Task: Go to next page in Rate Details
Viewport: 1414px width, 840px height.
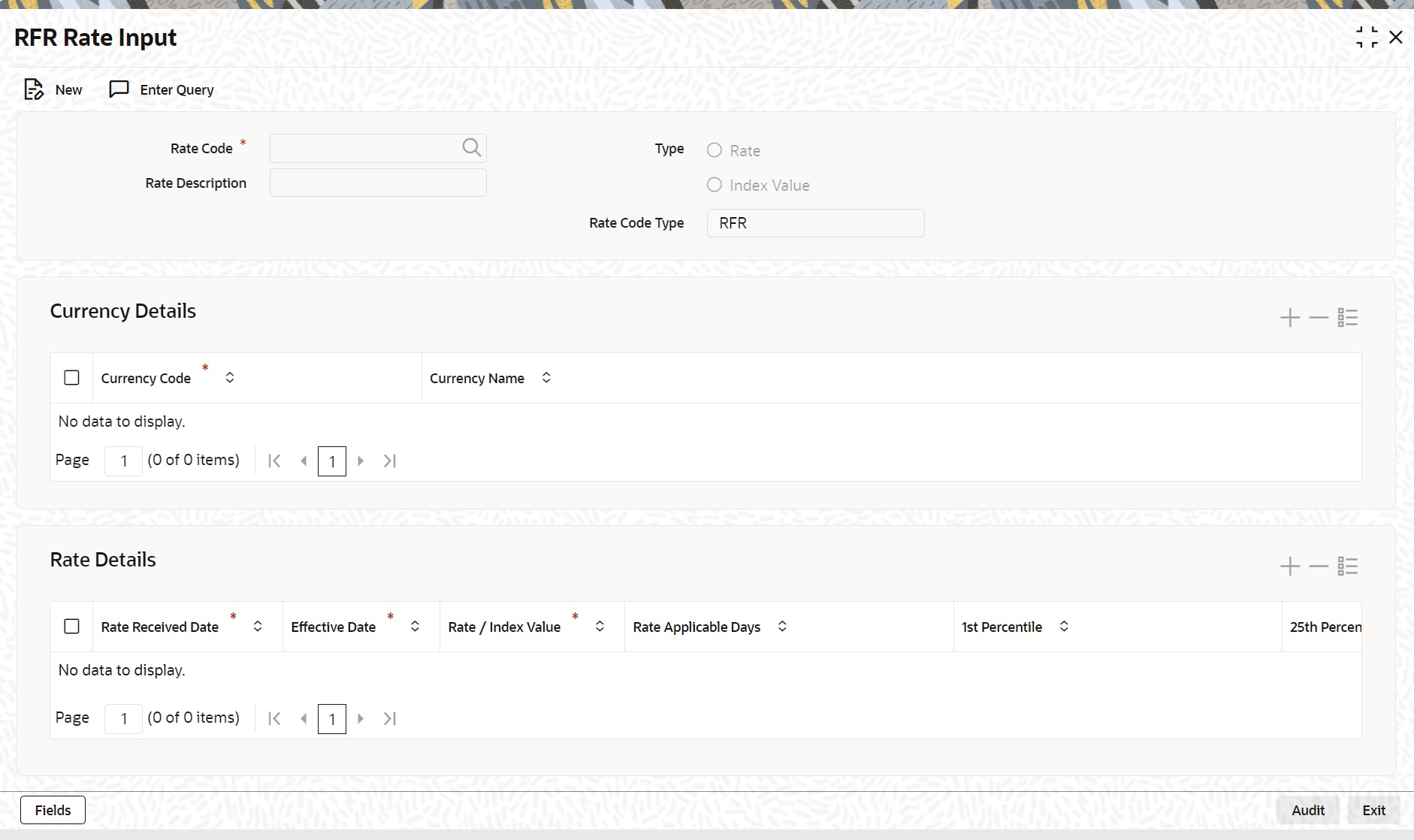Action: tap(361, 718)
